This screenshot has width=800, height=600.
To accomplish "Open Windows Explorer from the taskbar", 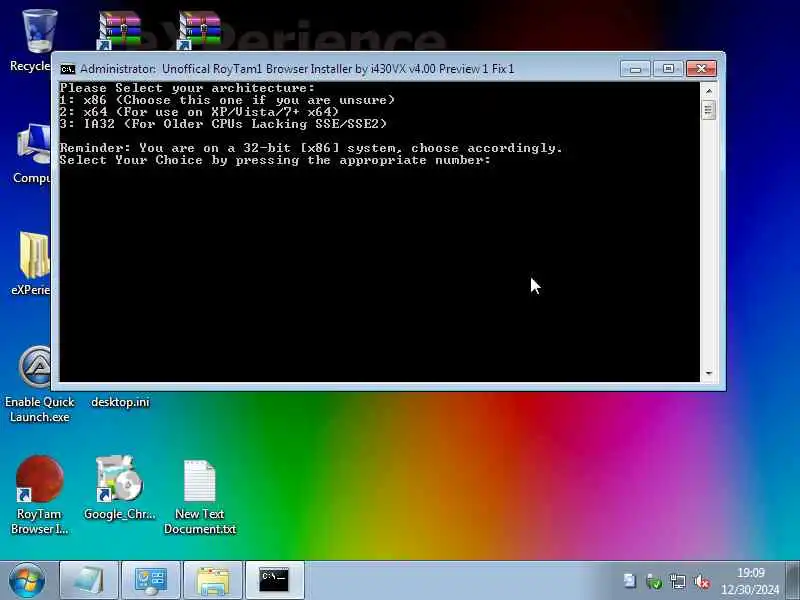I will 213,581.
